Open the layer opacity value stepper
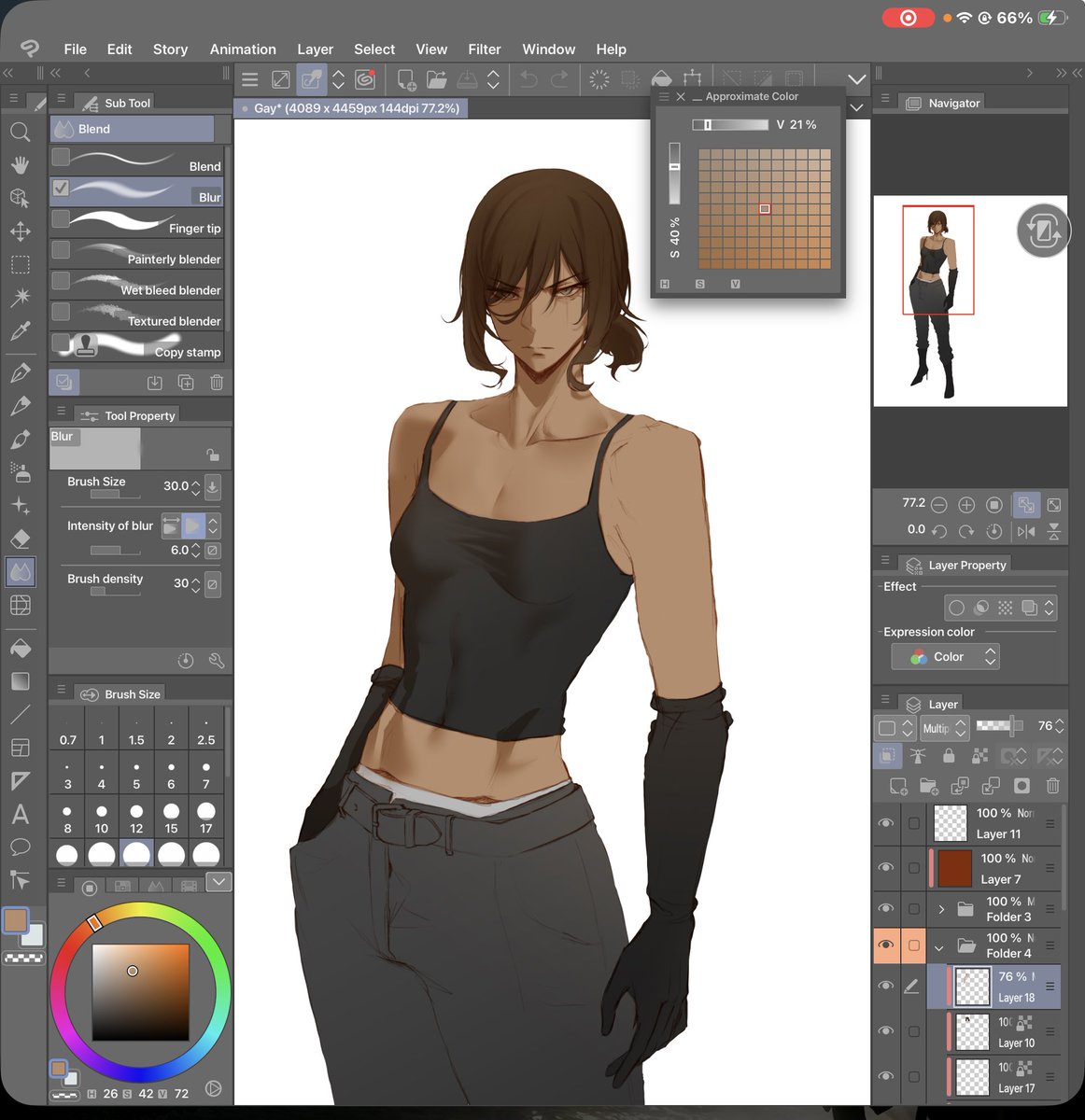Screen dimensions: 1085x1120 click(x=1059, y=726)
